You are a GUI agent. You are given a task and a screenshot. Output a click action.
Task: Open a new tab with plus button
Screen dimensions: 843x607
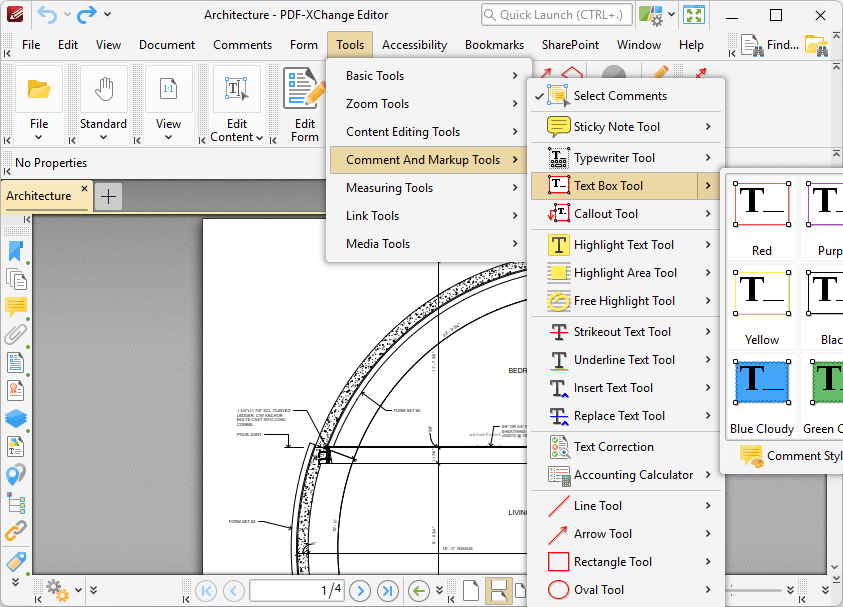108,196
